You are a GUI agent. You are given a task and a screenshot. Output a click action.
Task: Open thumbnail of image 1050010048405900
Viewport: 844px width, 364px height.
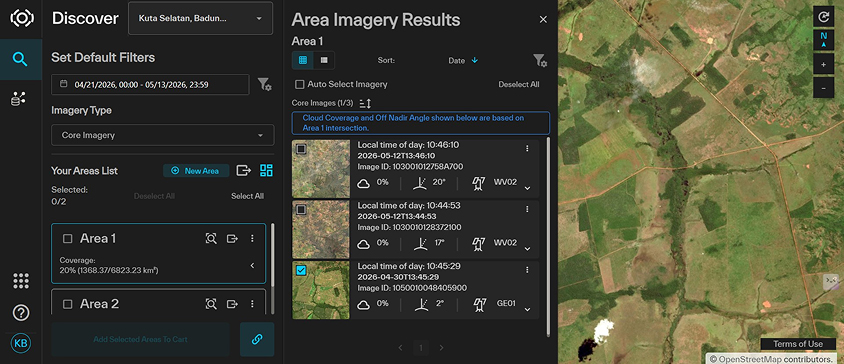pos(321,290)
